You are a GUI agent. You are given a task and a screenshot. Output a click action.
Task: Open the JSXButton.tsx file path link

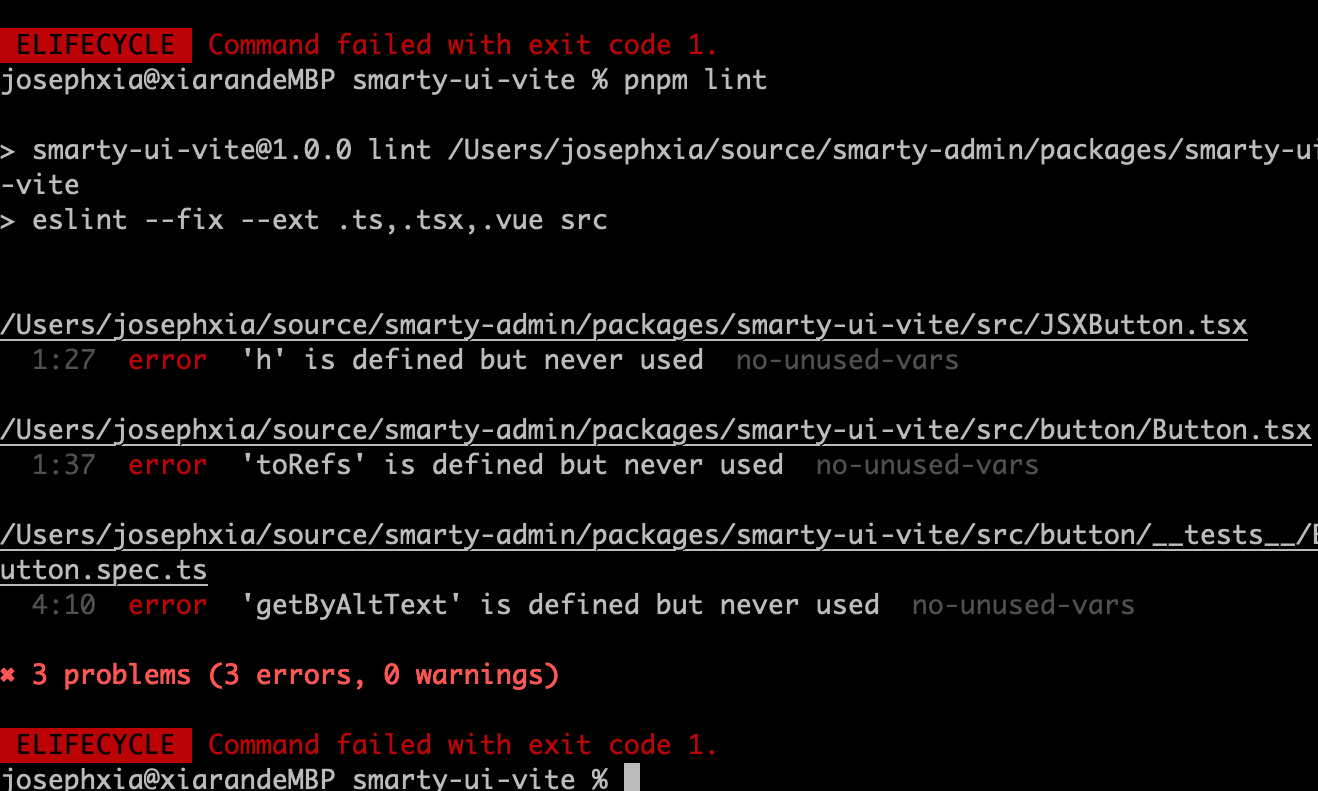[624, 325]
